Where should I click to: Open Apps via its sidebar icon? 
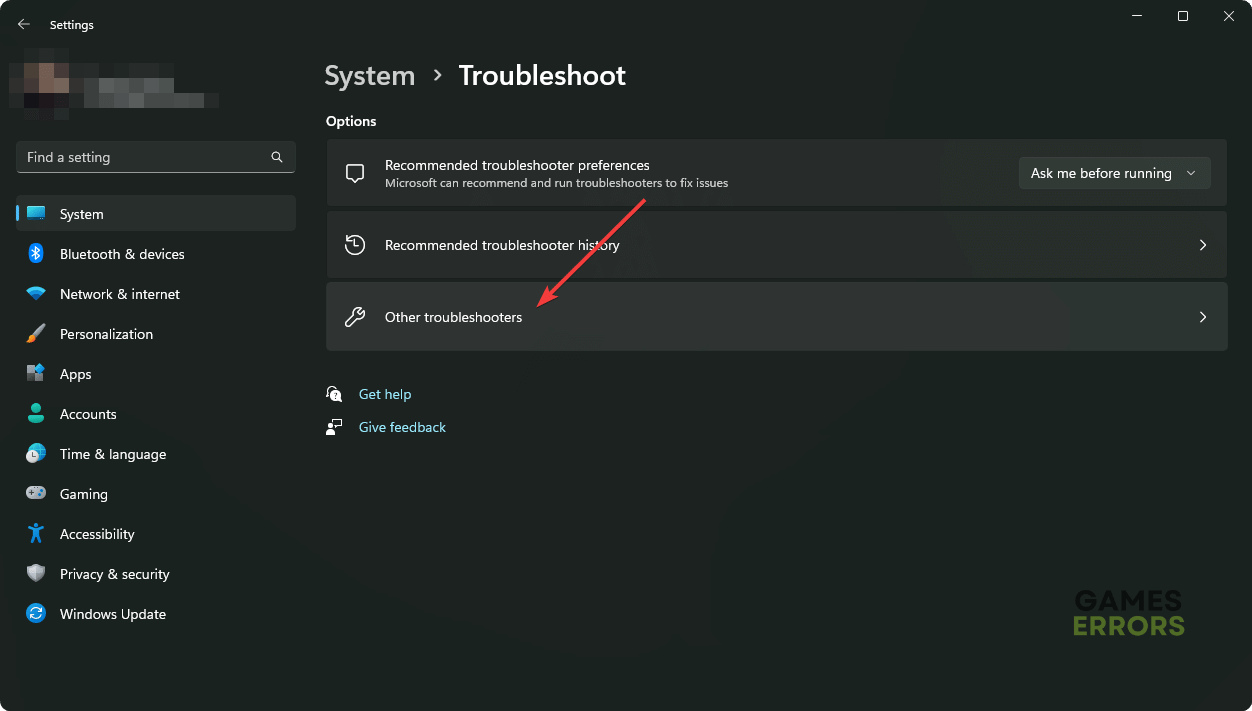(36, 374)
